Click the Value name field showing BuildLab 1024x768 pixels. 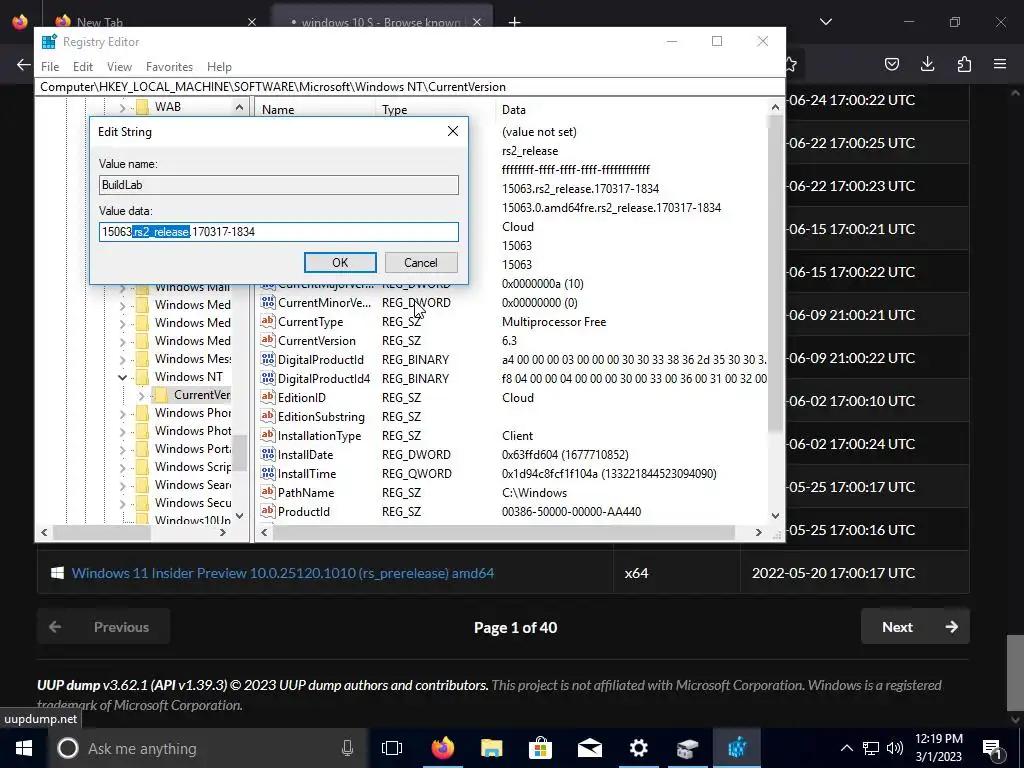pyautogui.click(x=279, y=185)
